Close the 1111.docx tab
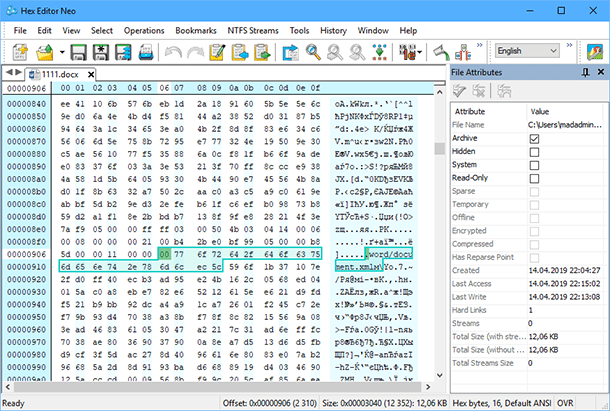The height and width of the screenshot is (411, 610). pos(91,74)
